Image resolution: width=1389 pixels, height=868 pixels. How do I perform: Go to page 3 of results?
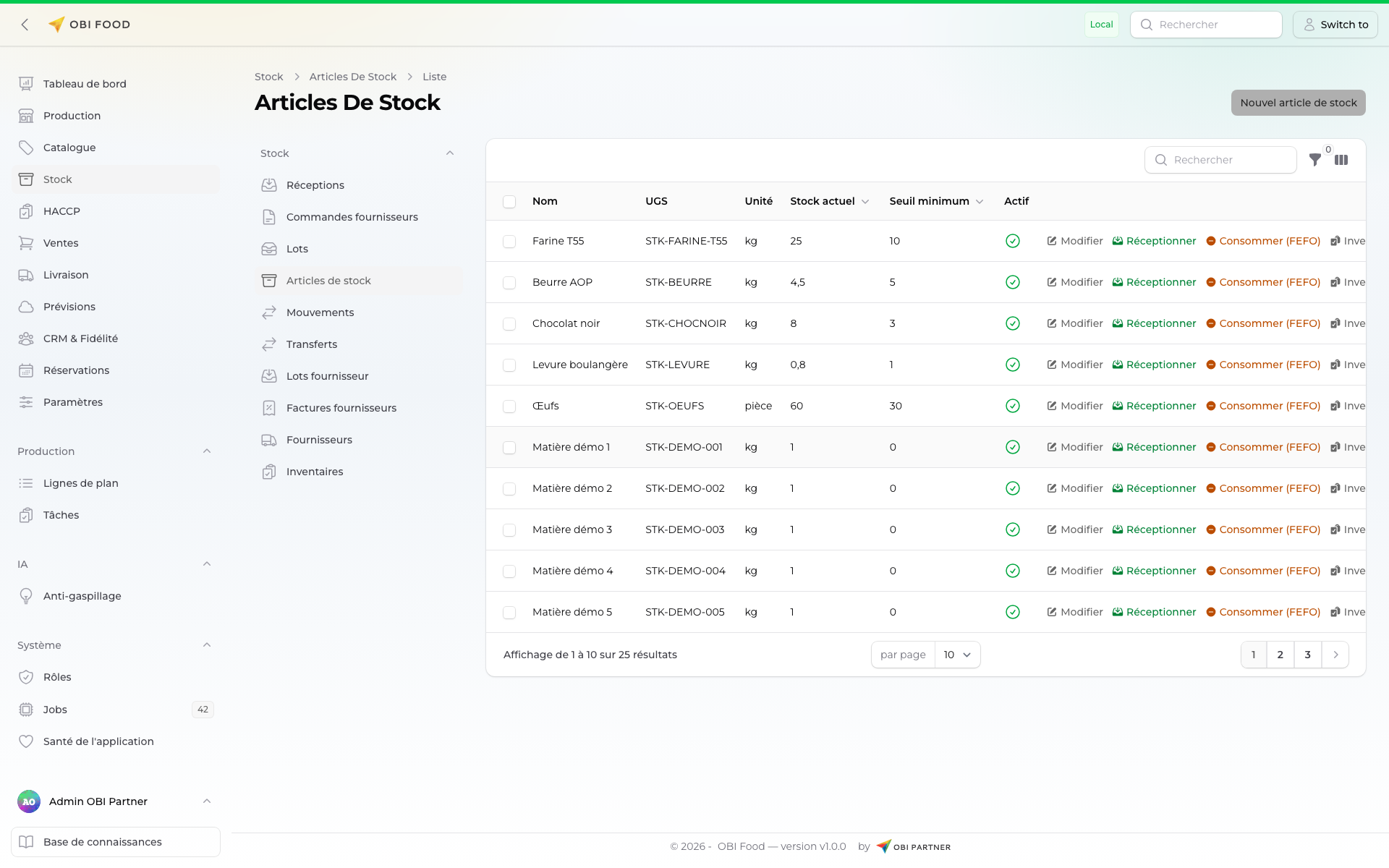click(1307, 655)
